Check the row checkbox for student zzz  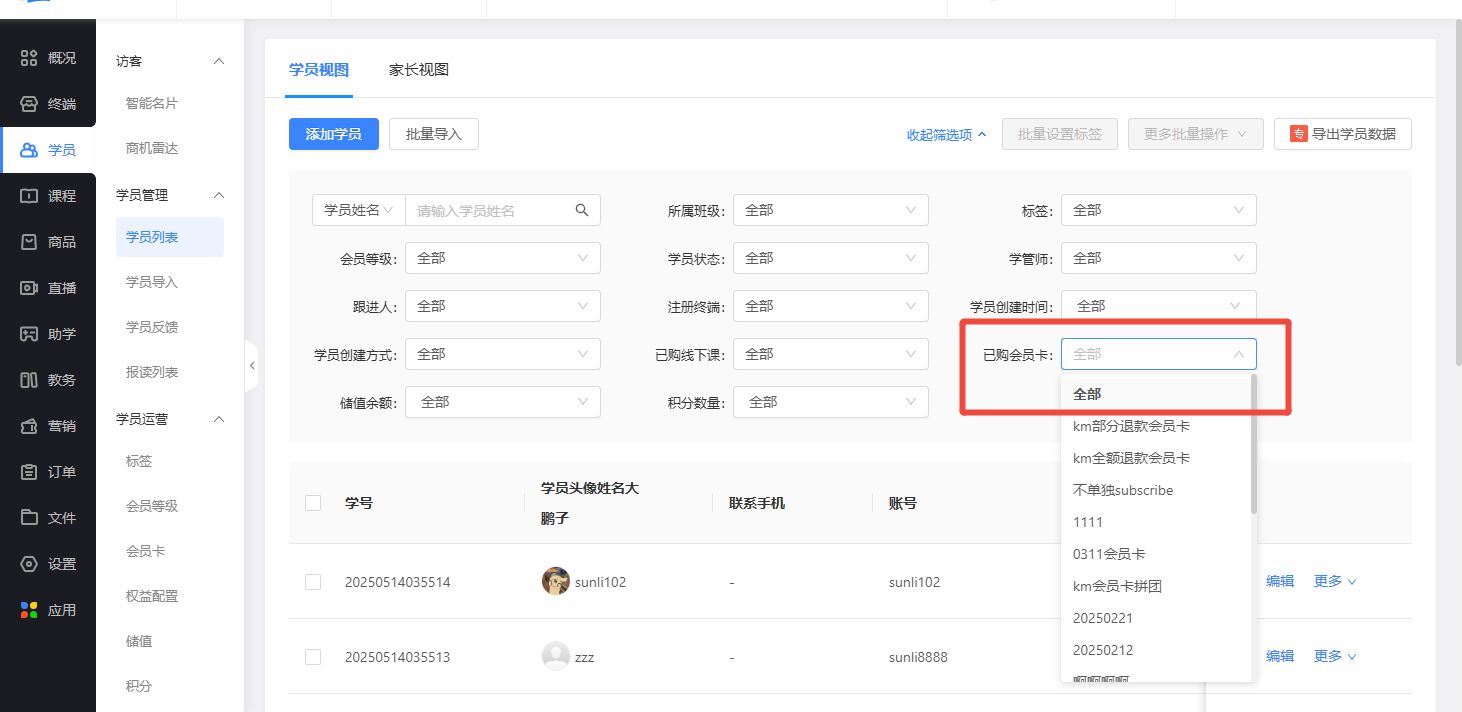click(x=313, y=657)
